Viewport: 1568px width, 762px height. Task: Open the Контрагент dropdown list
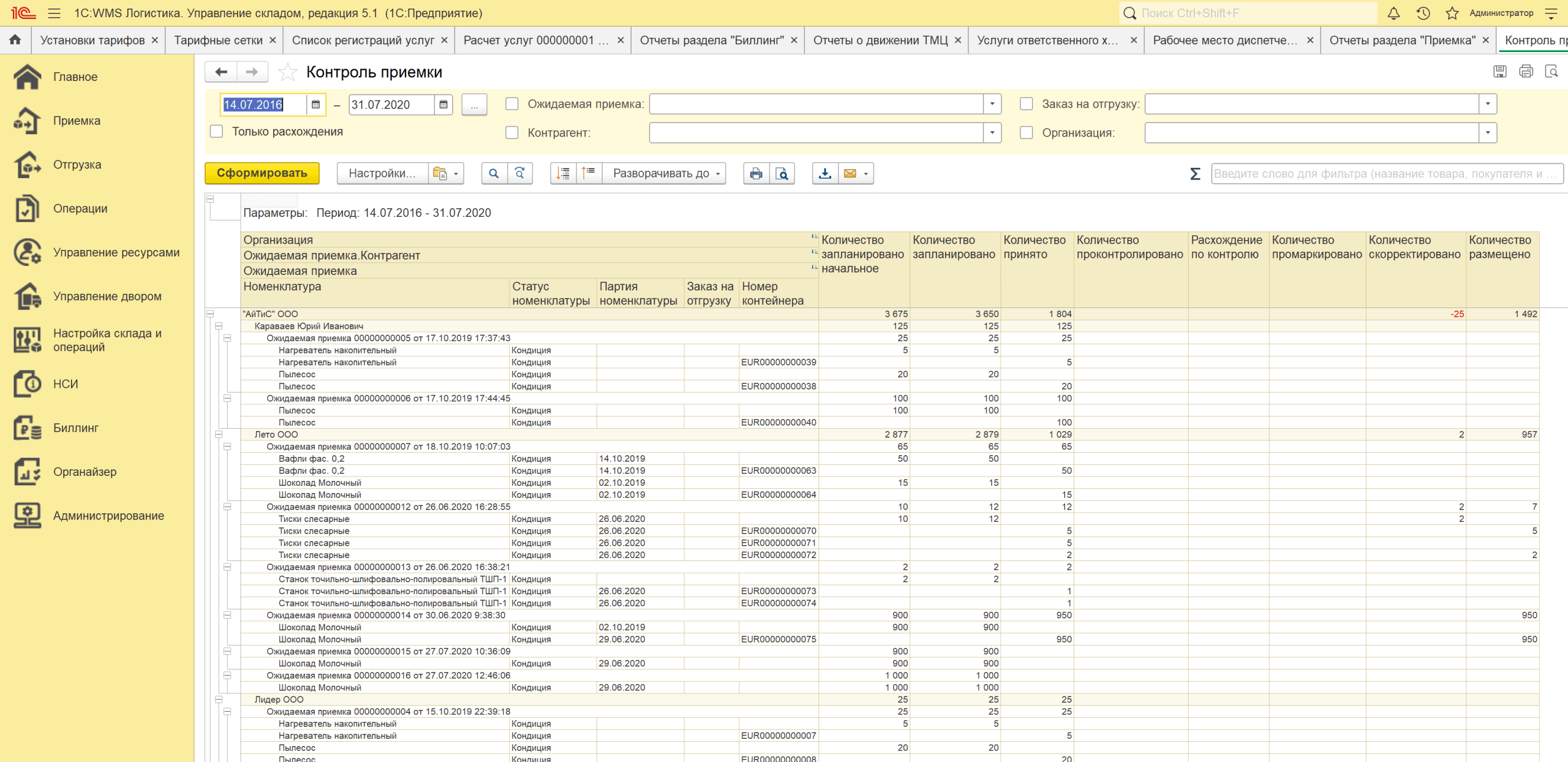[x=992, y=133]
